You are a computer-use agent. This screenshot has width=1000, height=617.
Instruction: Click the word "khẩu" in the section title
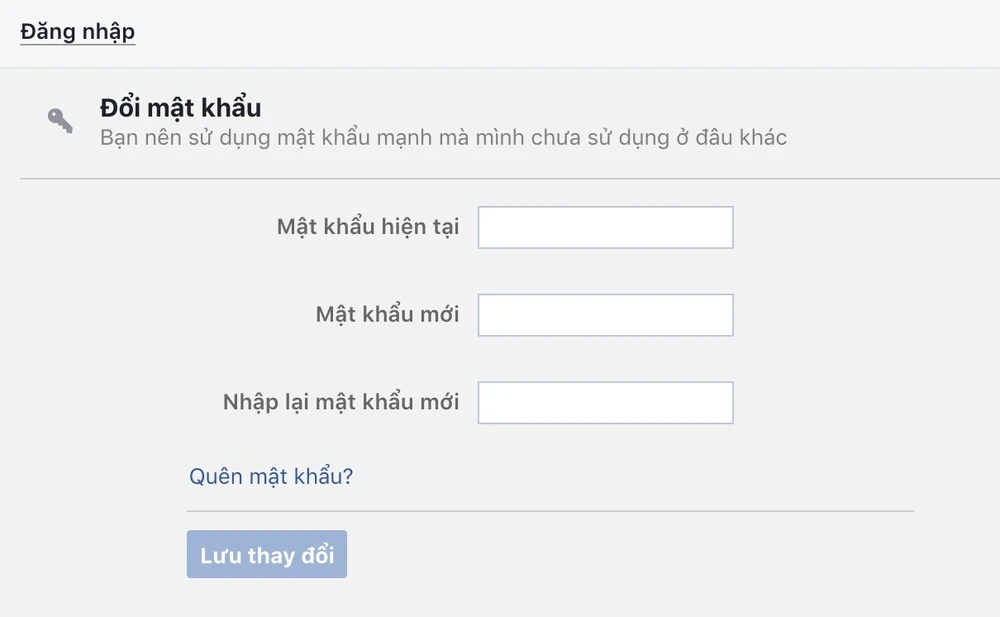231,107
